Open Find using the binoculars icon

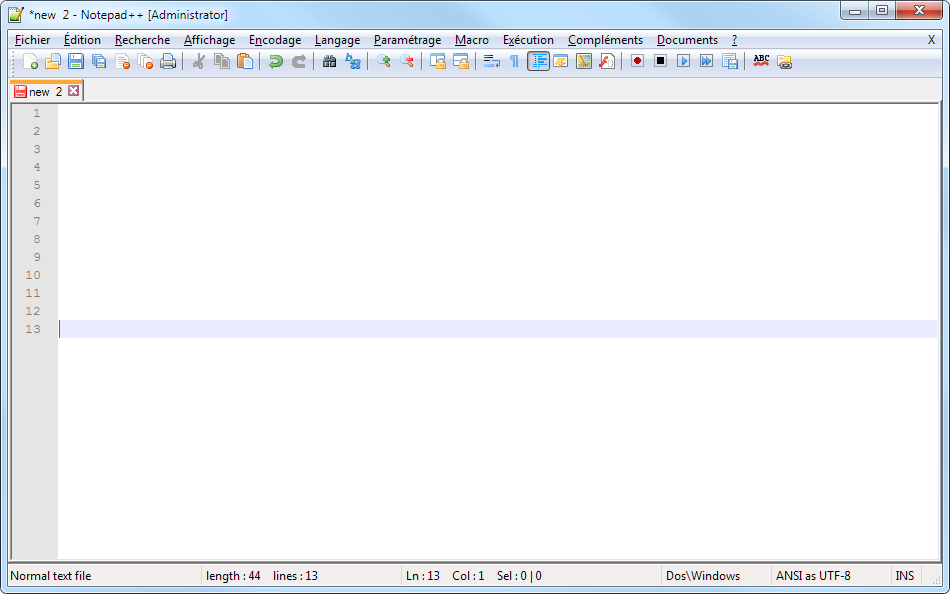[x=329, y=61]
